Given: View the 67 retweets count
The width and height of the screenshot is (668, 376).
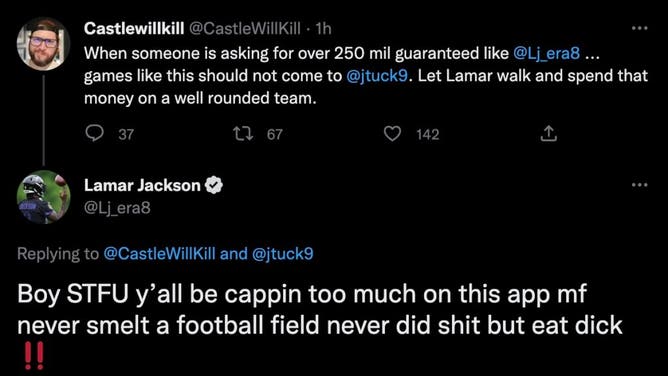Looking at the screenshot, I should (x=275, y=135).
